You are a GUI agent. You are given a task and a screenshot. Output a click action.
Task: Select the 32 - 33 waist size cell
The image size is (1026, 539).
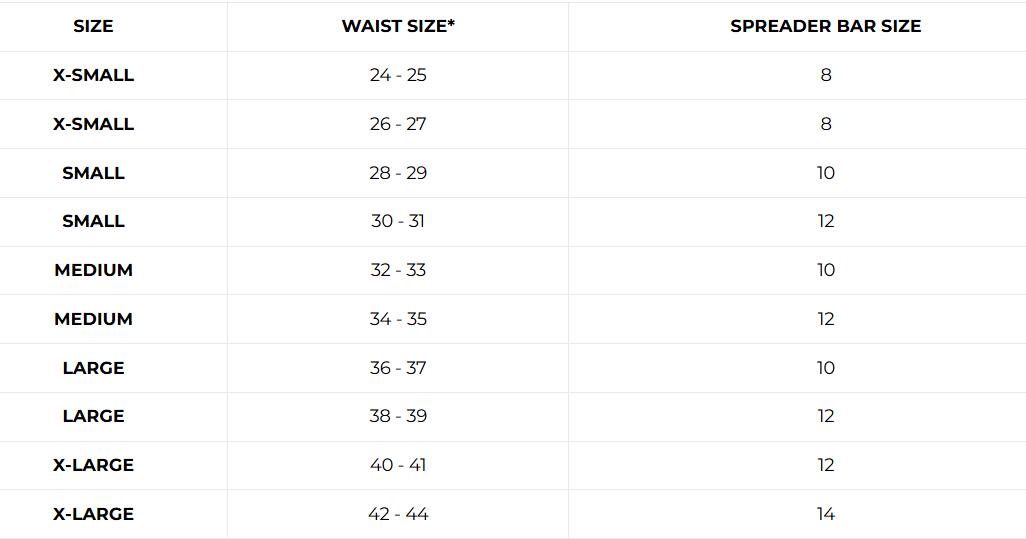[x=398, y=270]
